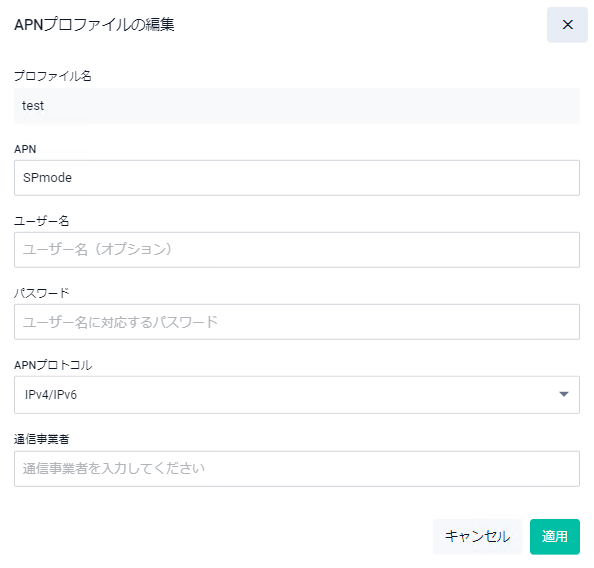Click the ユーザー名（オプション）input field

pyautogui.click(x=297, y=250)
